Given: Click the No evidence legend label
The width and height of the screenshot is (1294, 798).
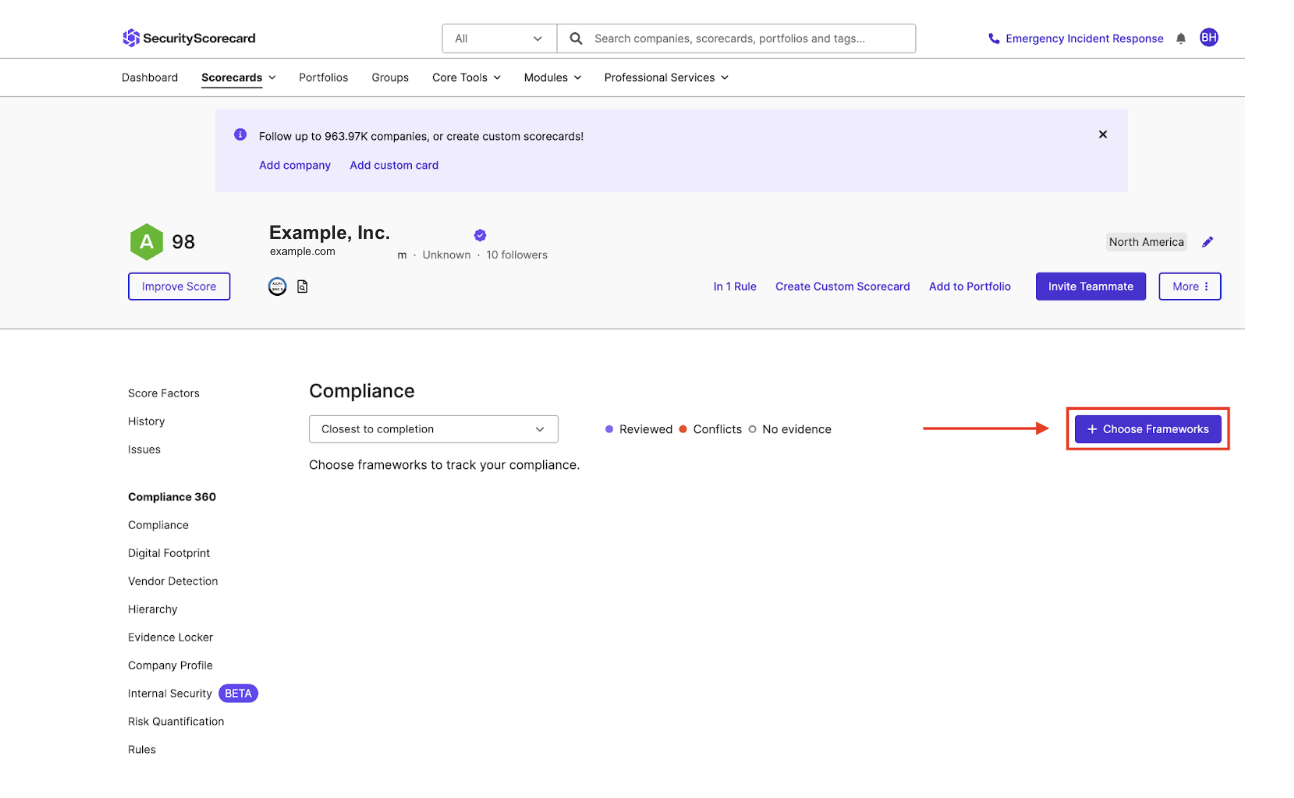Looking at the screenshot, I should point(797,429).
